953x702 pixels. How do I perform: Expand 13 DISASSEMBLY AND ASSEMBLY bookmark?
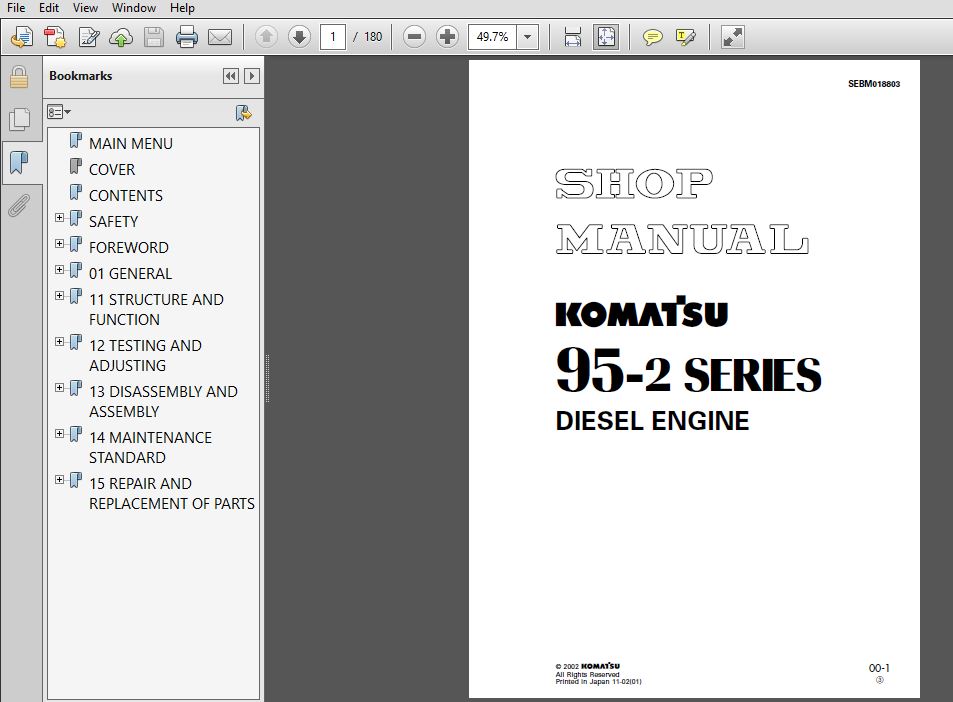coord(59,388)
